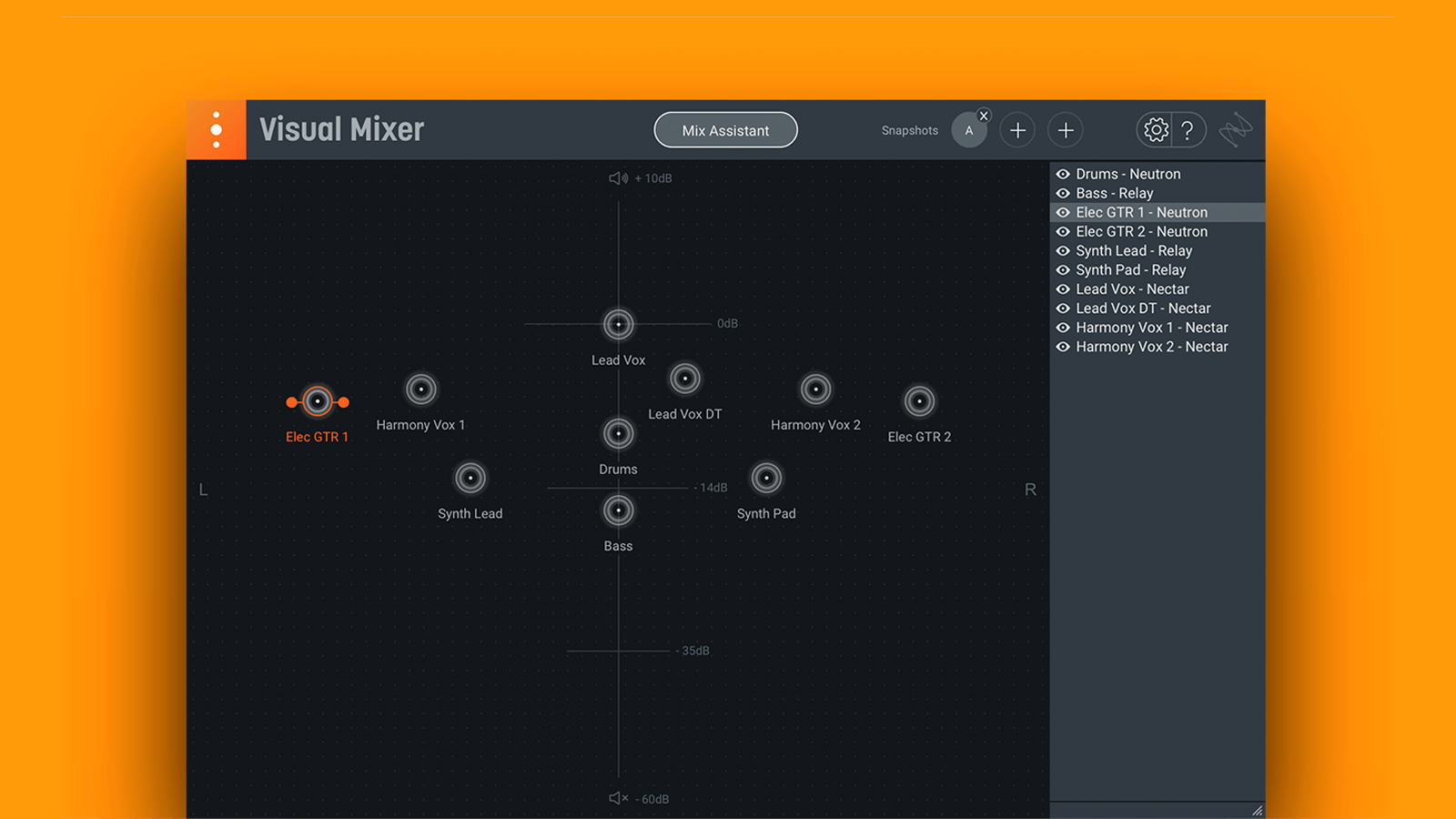The width and height of the screenshot is (1456, 819).
Task: Delete snapshot A with the x badge
Action: click(984, 116)
